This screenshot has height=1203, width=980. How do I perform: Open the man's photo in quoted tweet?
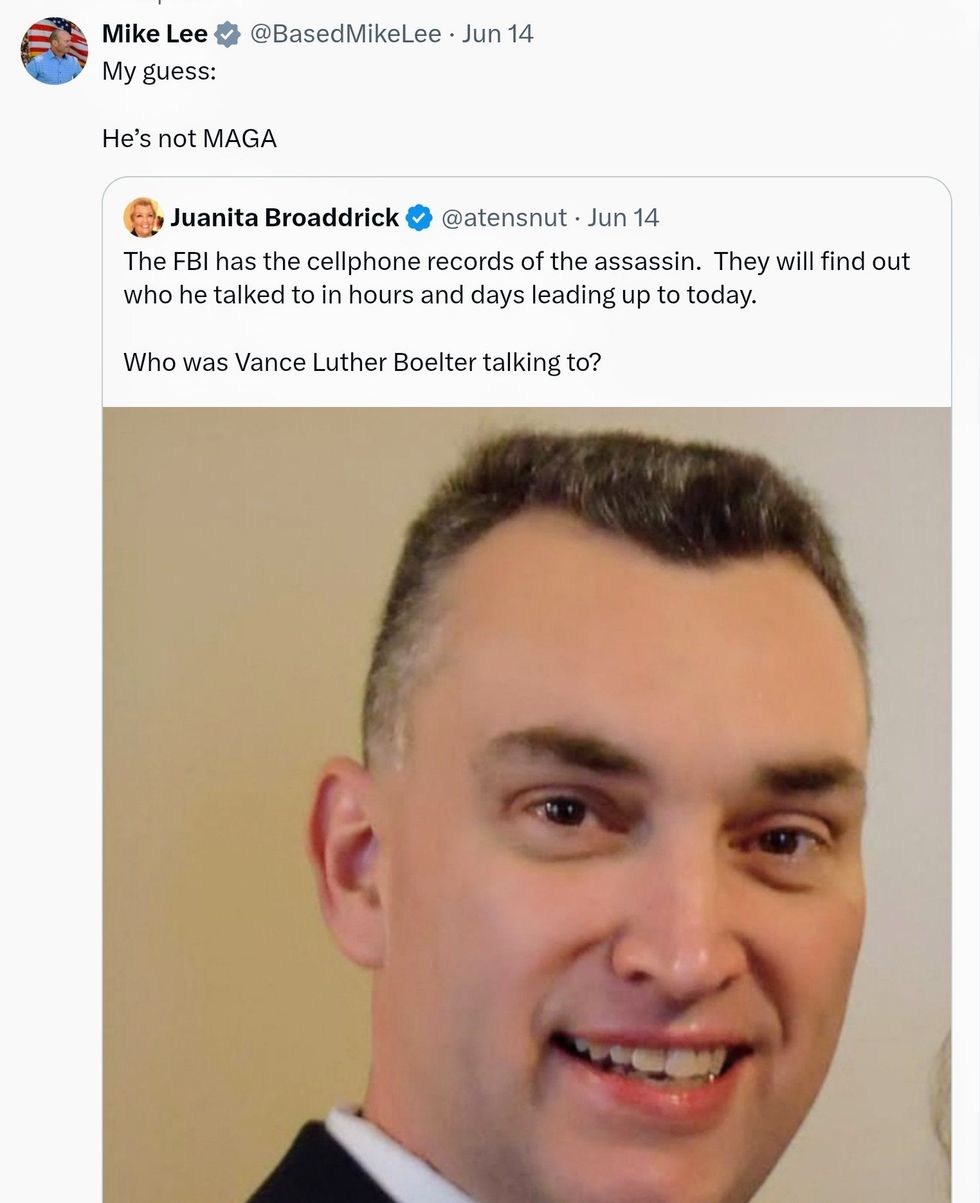(527, 805)
